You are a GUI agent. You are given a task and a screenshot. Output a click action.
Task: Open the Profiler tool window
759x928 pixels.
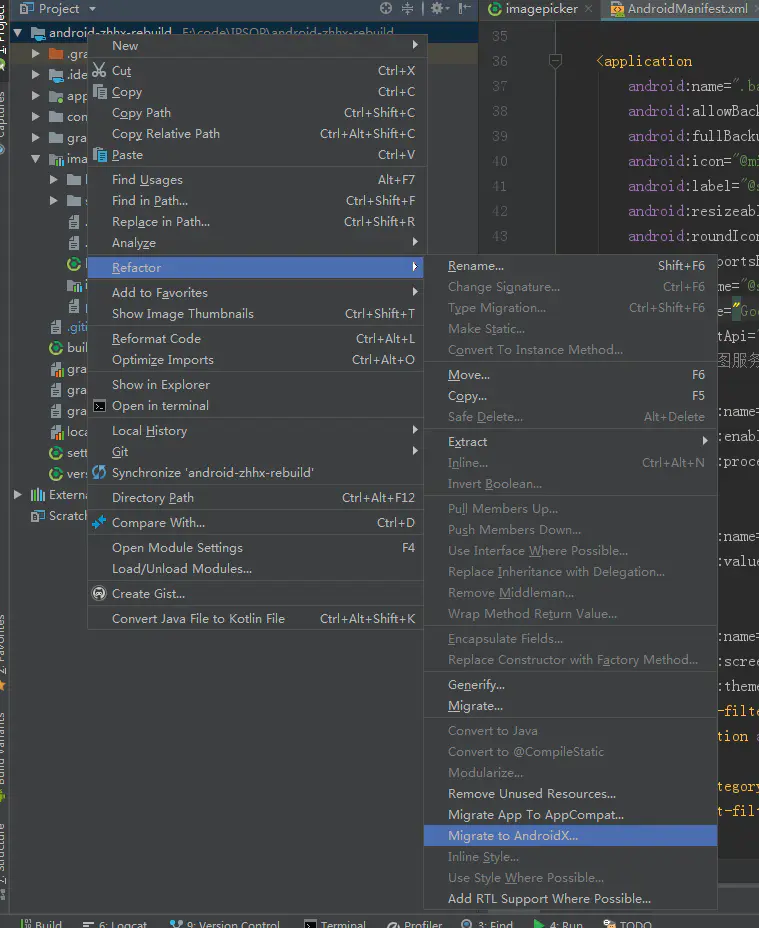pyautogui.click(x=415, y=923)
